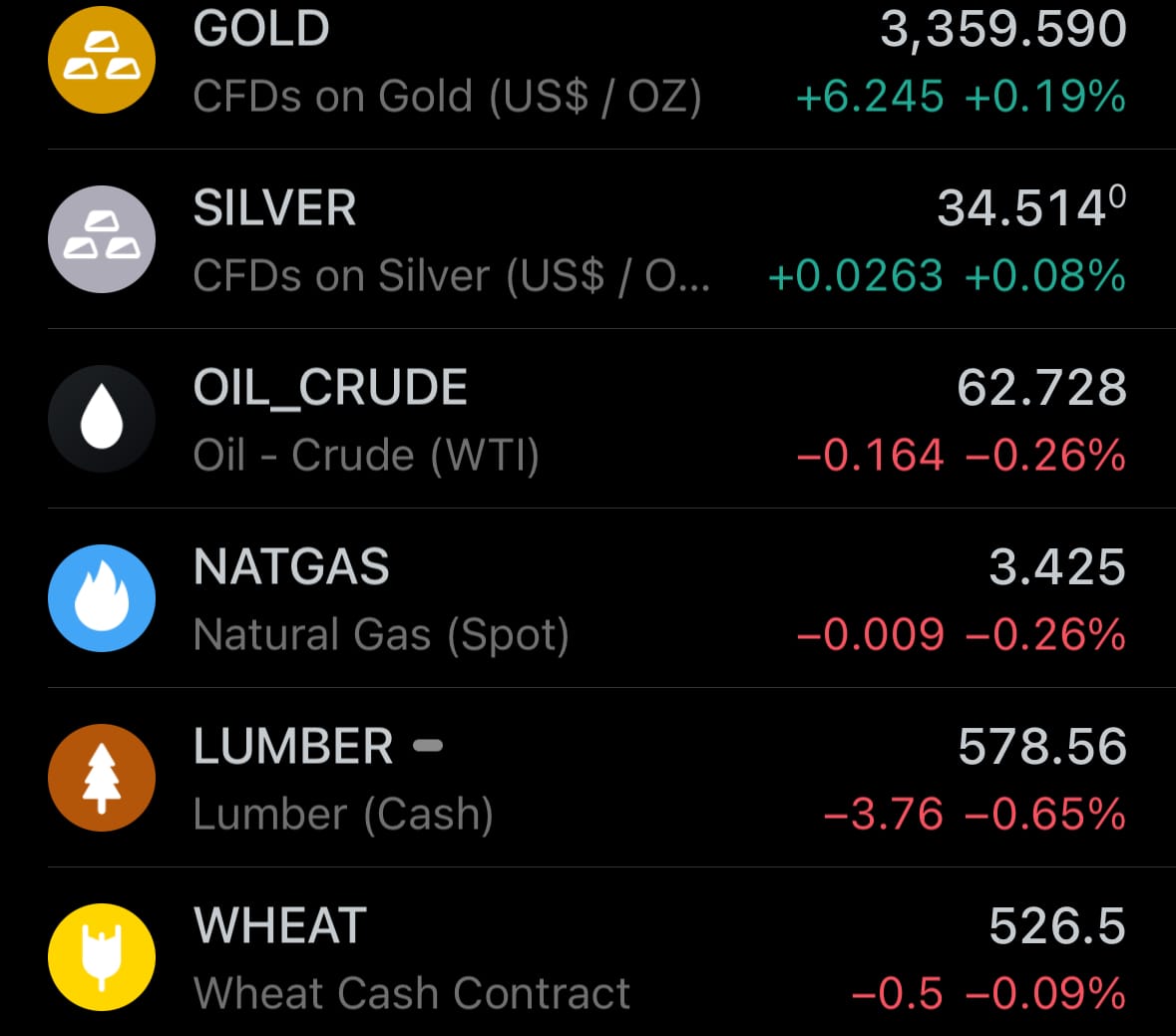
Task: Tap the lumber tree icon
Action: click(x=102, y=778)
